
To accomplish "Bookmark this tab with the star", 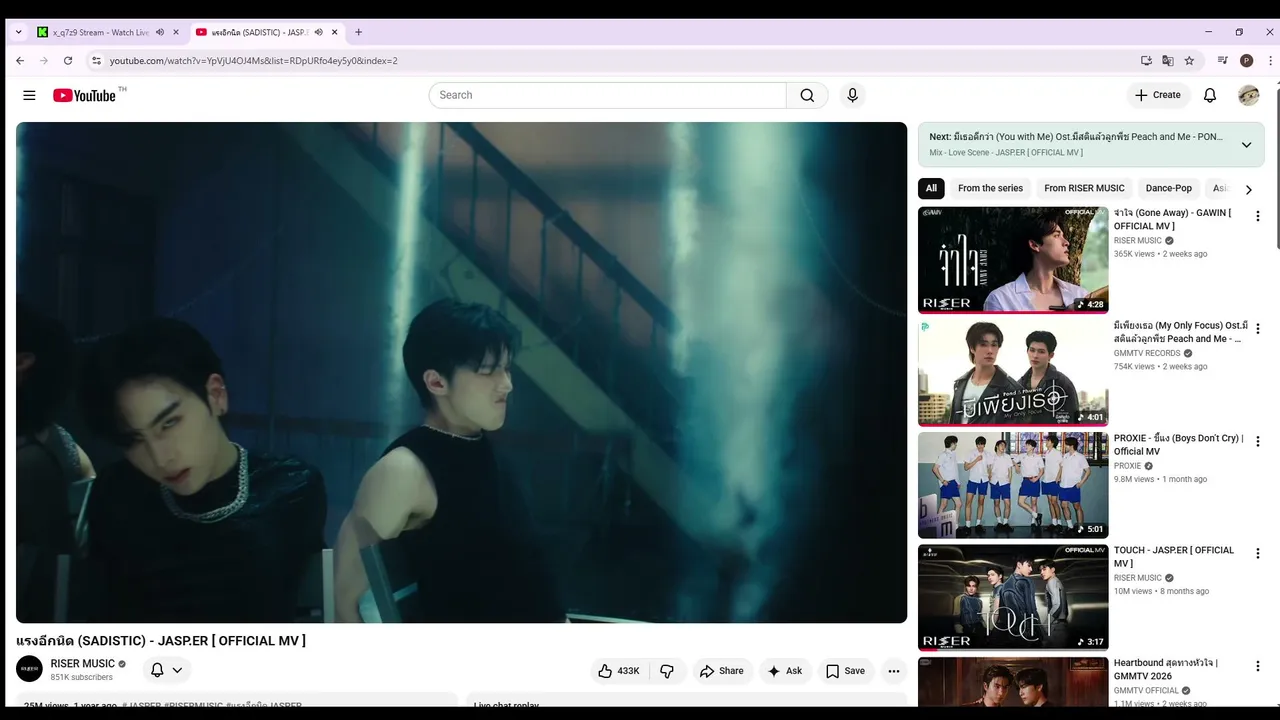I will pyautogui.click(x=1189, y=60).
